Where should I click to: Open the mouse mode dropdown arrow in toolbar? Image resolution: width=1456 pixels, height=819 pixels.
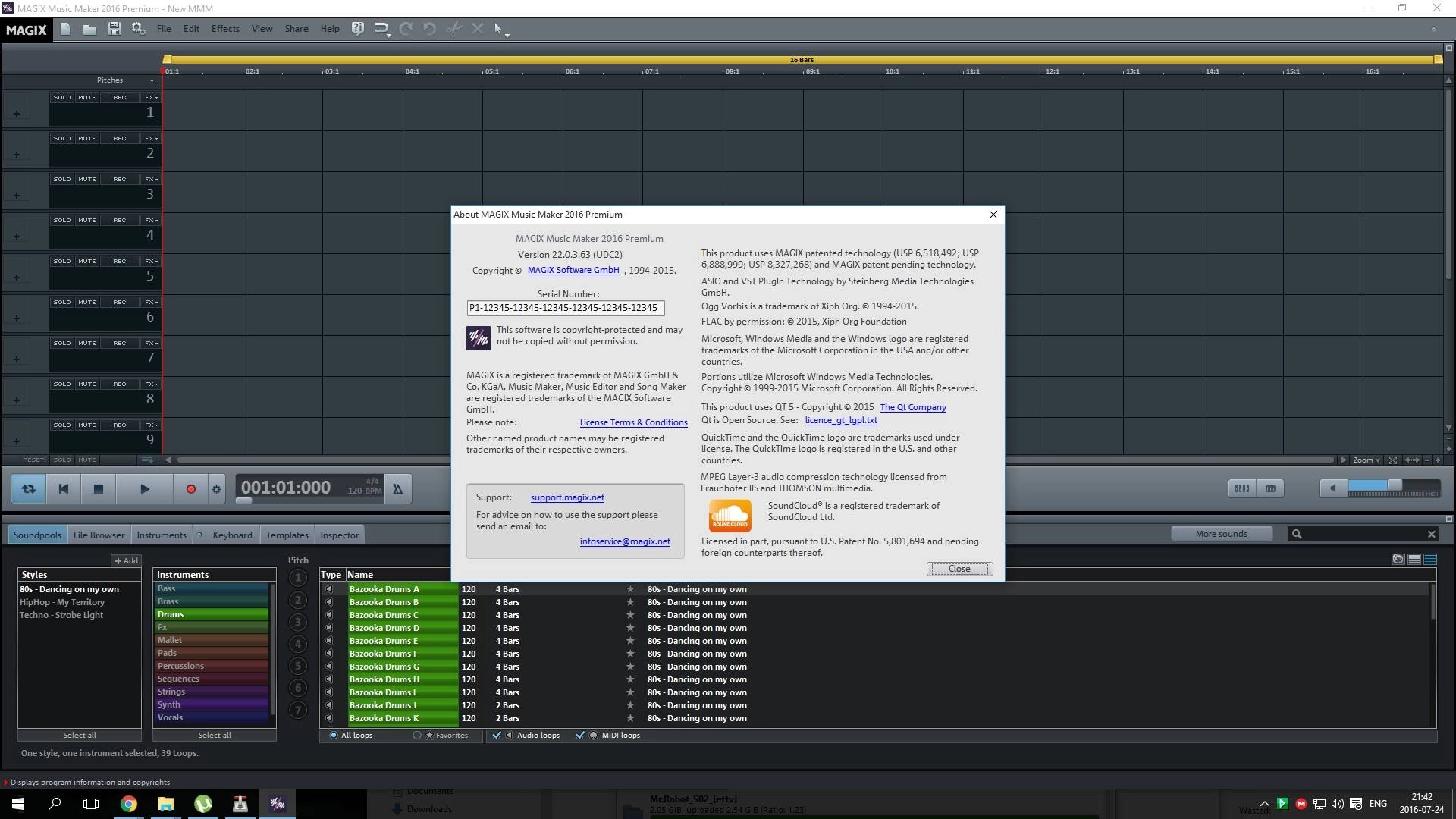pyautogui.click(x=507, y=35)
